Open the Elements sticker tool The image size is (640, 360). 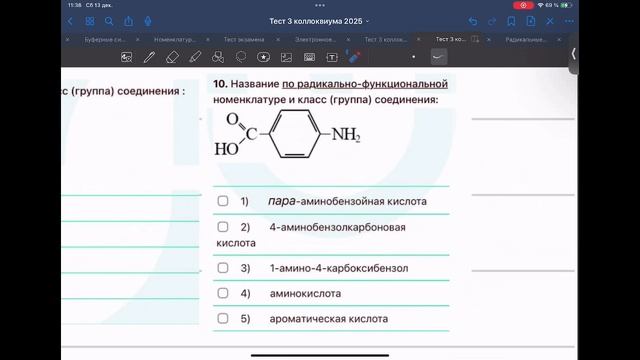[x=263, y=57]
